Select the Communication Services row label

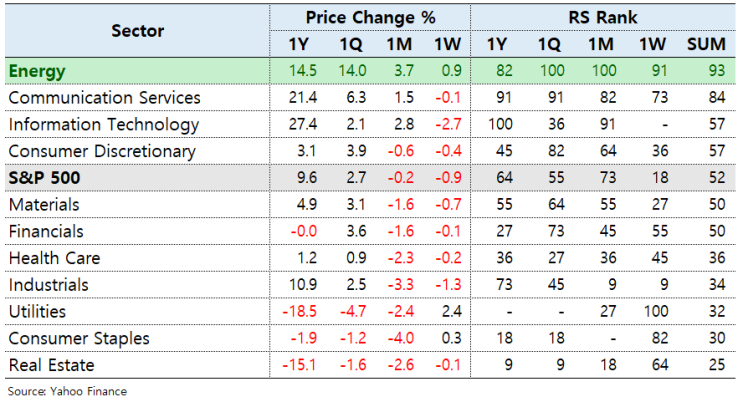tap(104, 98)
